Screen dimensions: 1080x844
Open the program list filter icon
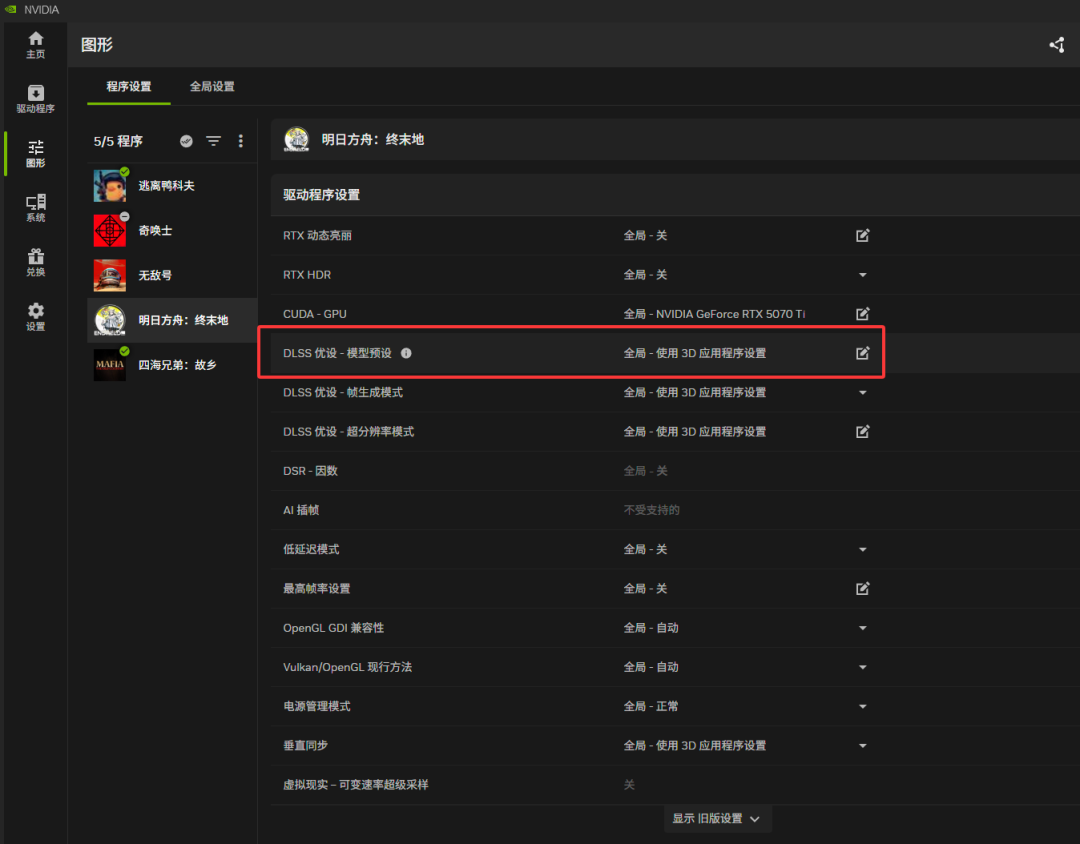pos(214,141)
